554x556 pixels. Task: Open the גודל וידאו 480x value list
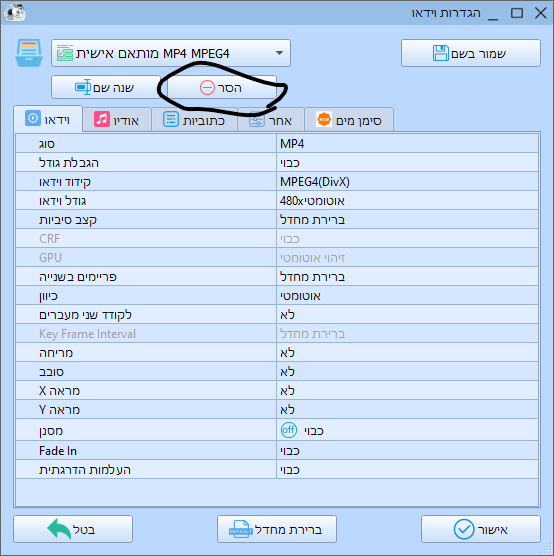pos(407,201)
